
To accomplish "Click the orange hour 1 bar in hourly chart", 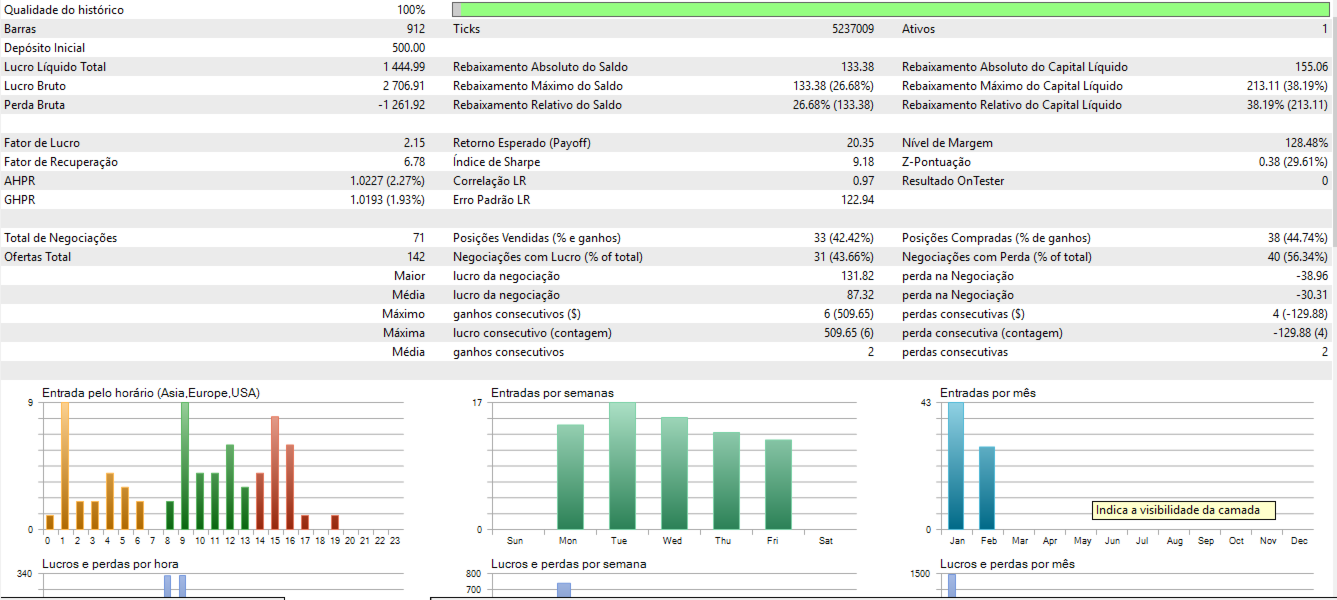I will (x=65, y=466).
